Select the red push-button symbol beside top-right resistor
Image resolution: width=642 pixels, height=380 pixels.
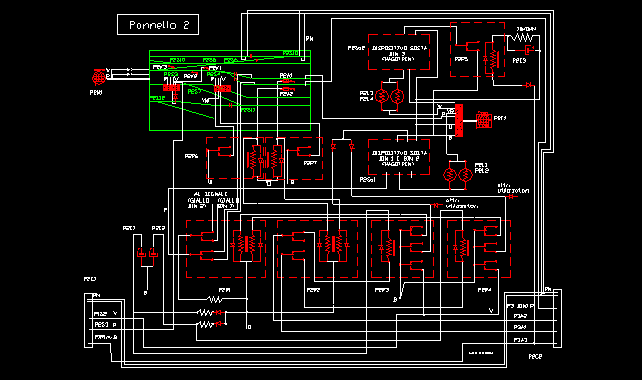[x=530, y=50]
